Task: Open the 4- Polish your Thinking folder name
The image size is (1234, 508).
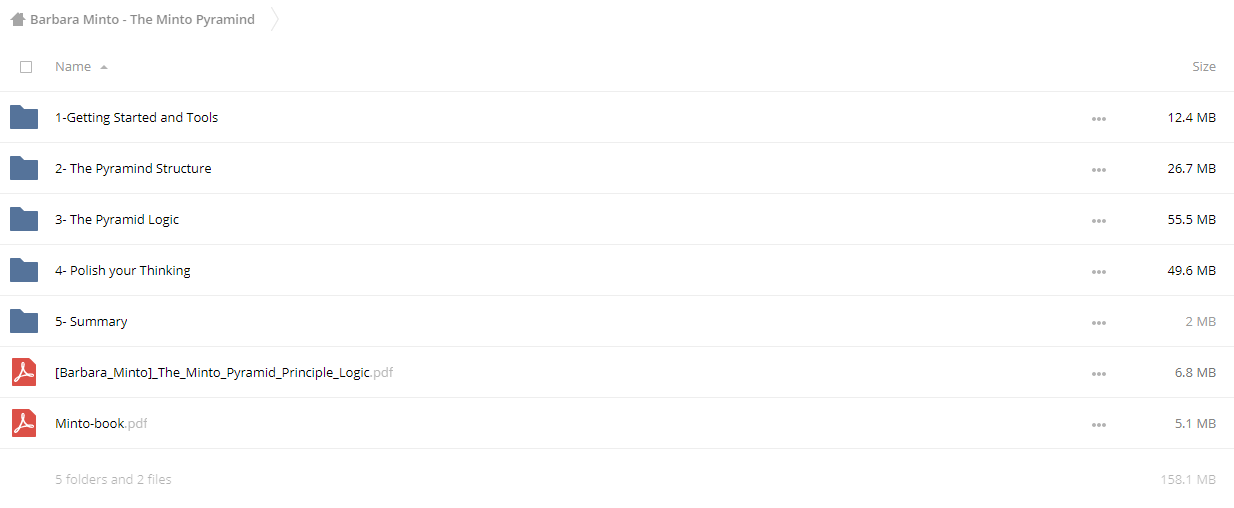Action: coord(123,270)
